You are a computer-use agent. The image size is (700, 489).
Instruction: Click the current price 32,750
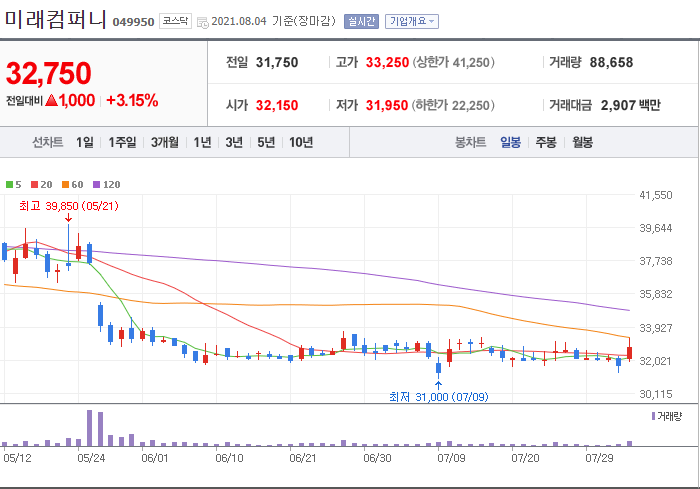(x=49, y=73)
